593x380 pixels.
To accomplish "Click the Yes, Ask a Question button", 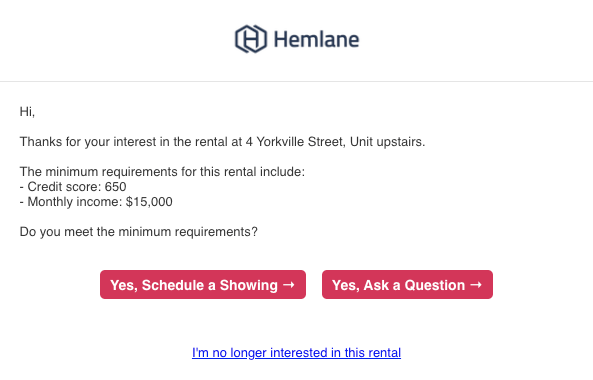I will click(x=407, y=284).
